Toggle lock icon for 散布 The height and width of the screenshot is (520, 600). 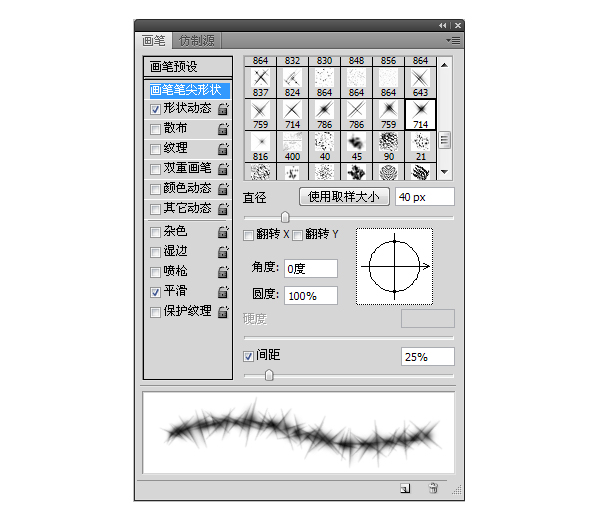[x=223, y=129]
